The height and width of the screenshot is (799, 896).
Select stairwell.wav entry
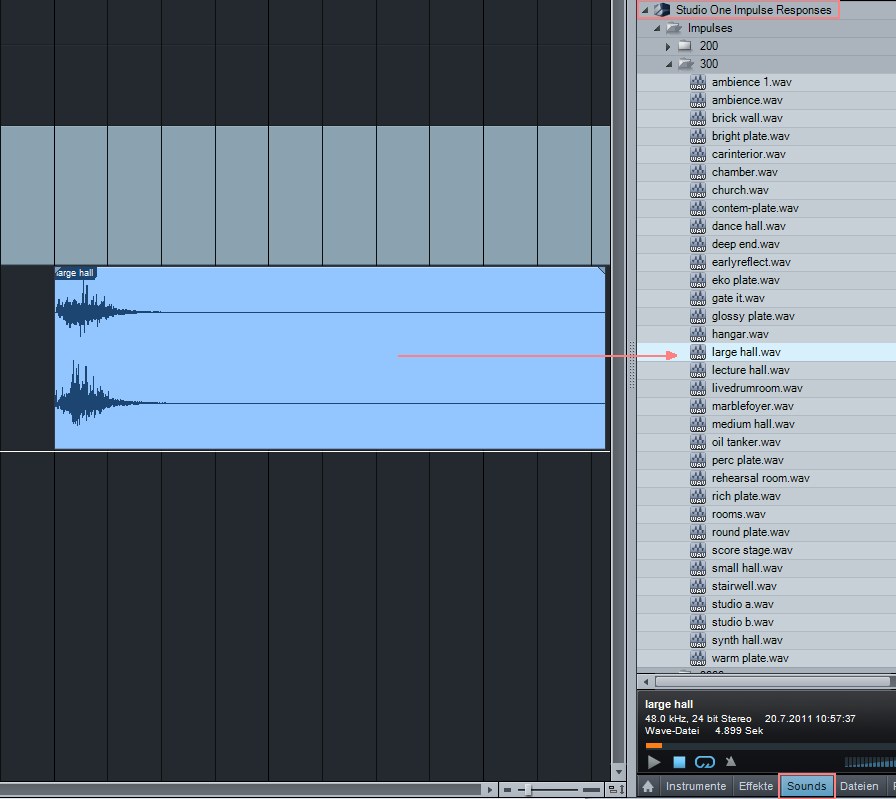(x=766, y=586)
